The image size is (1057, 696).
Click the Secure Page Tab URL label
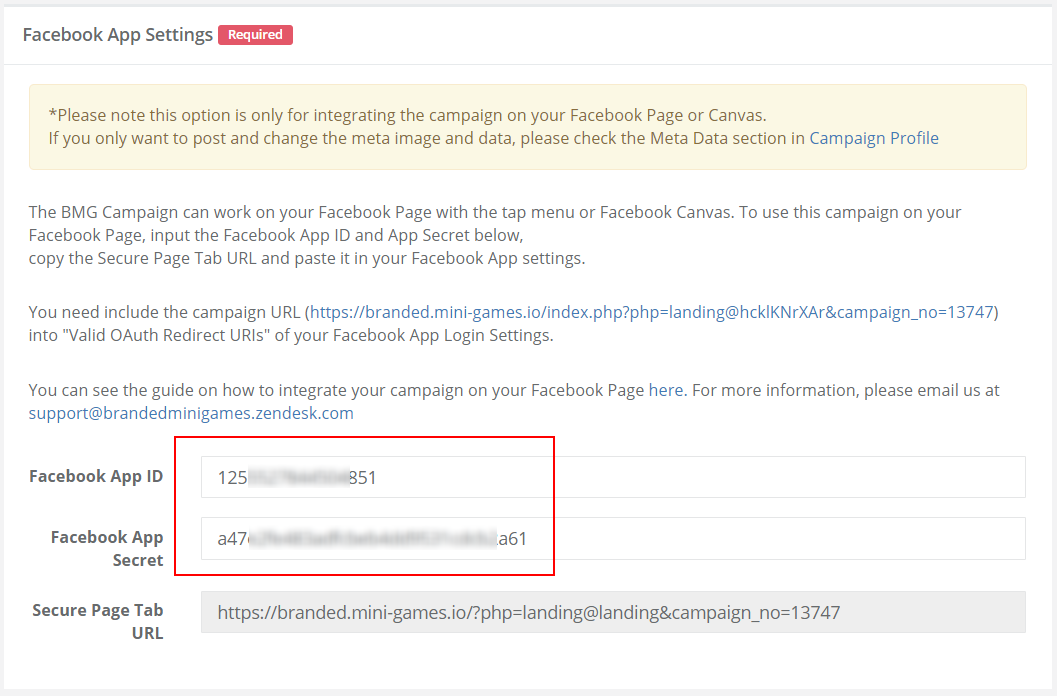point(98,621)
